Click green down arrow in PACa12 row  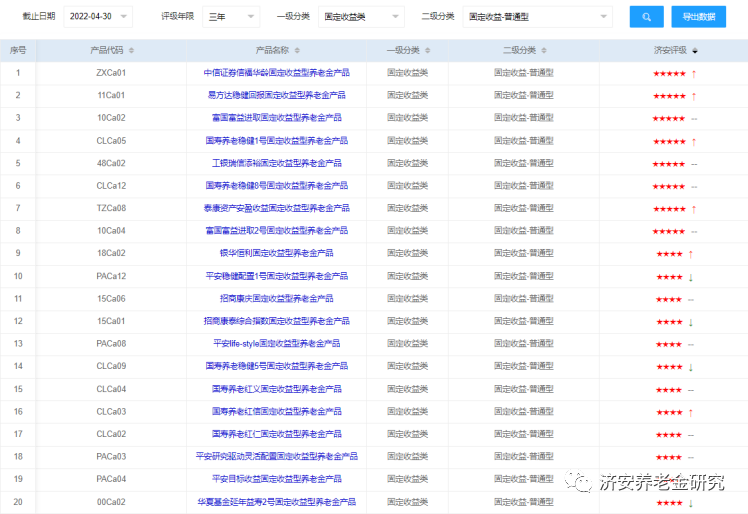691,277
